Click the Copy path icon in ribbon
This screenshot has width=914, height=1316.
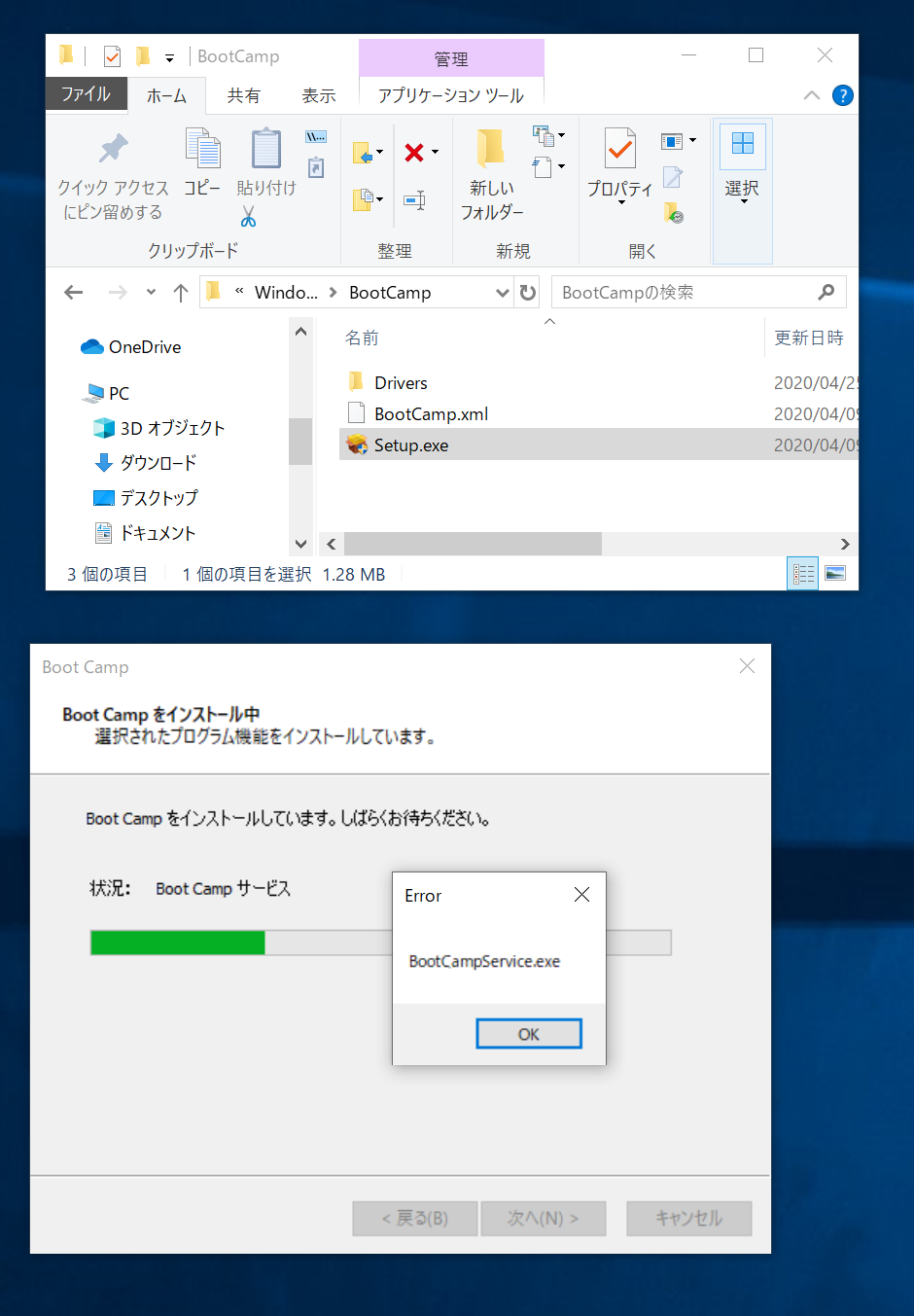pos(316,137)
